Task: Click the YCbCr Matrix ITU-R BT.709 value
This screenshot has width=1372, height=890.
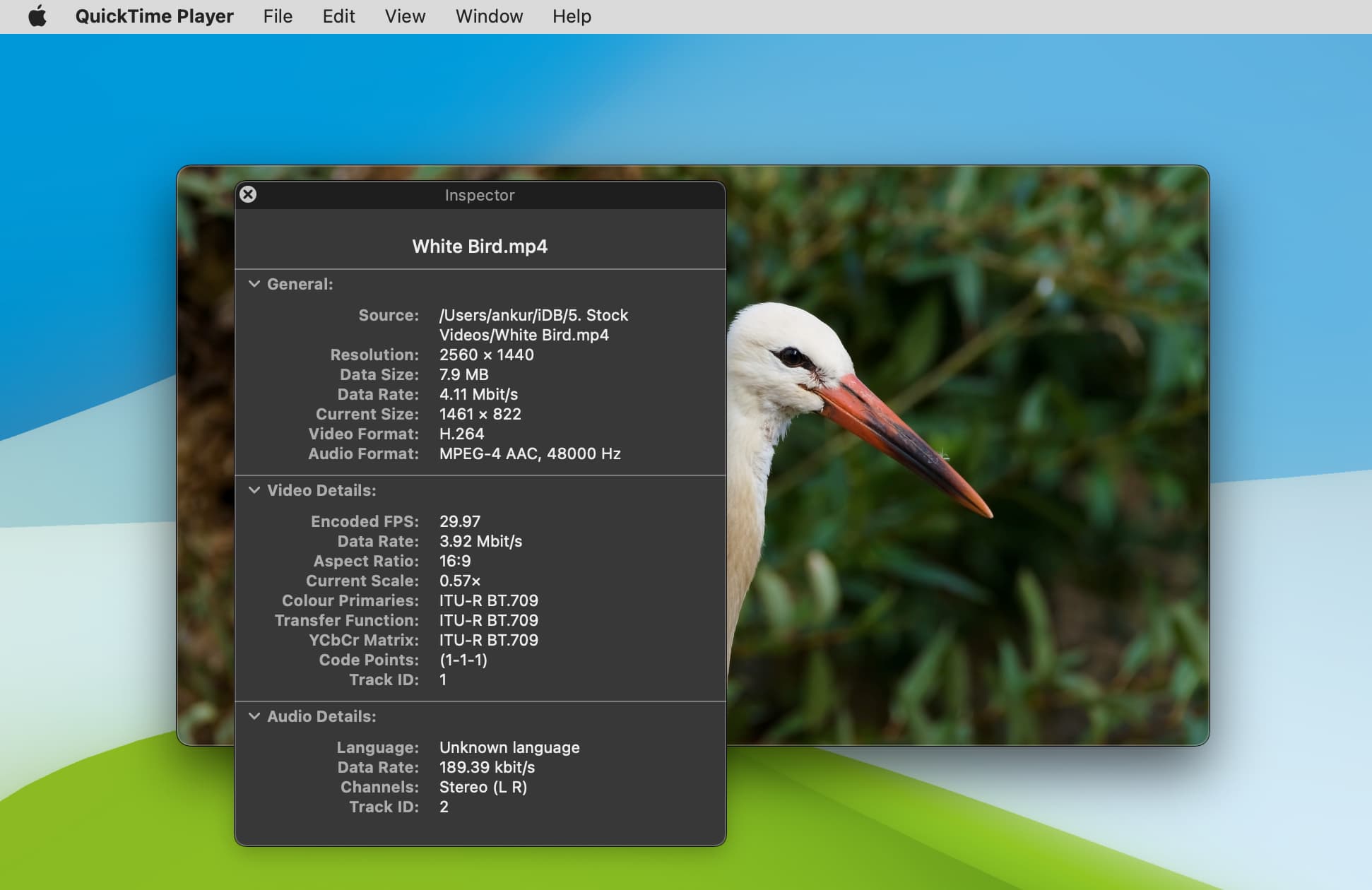Action: pos(489,640)
